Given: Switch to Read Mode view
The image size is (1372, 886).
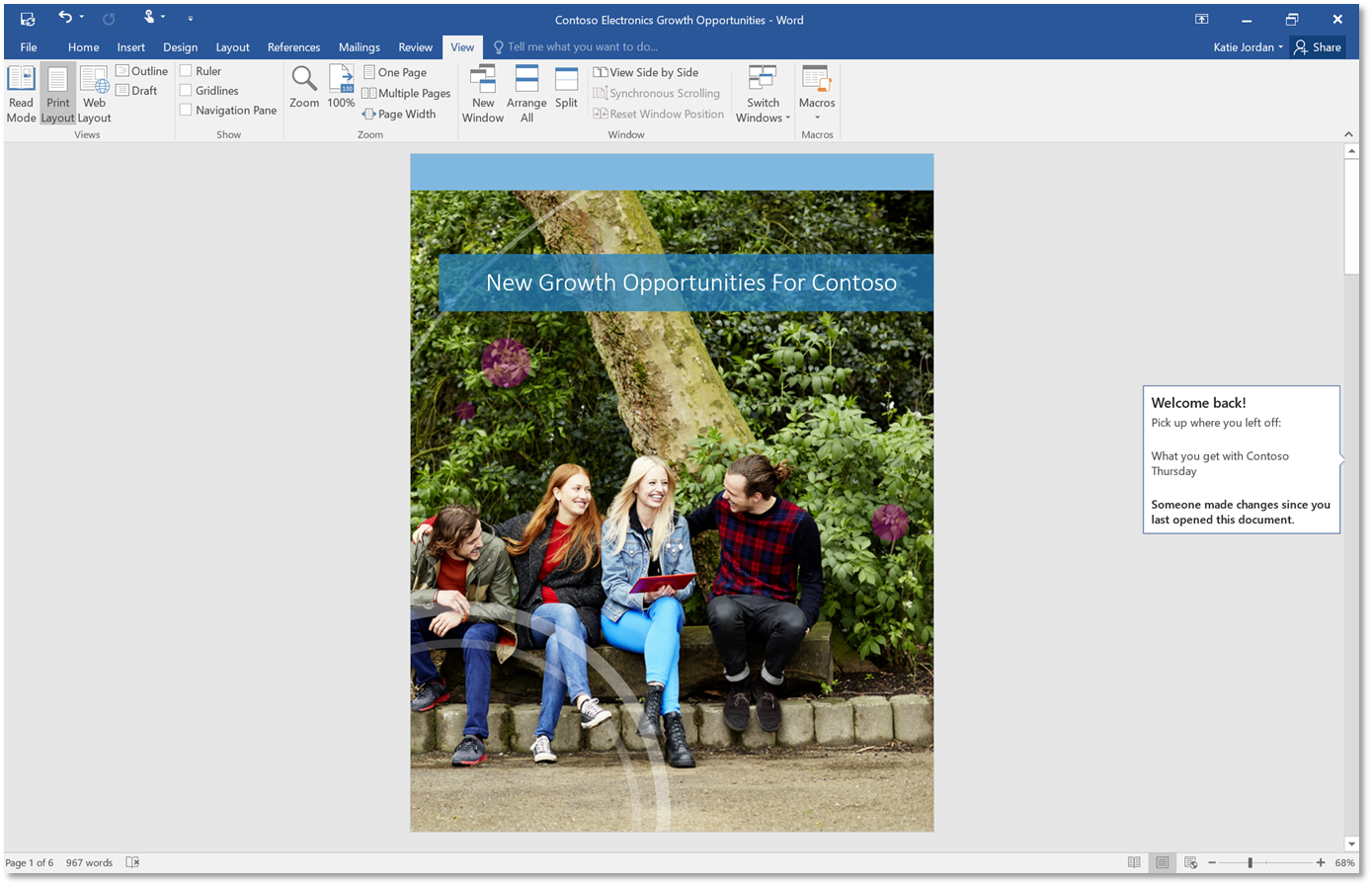Looking at the screenshot, I should point(21,94).
